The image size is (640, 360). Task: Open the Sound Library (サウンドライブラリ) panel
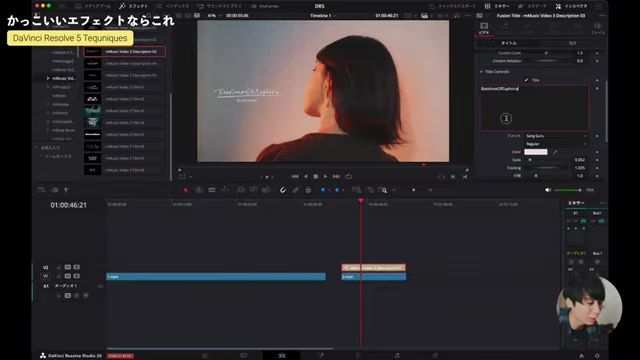point(220,6)
